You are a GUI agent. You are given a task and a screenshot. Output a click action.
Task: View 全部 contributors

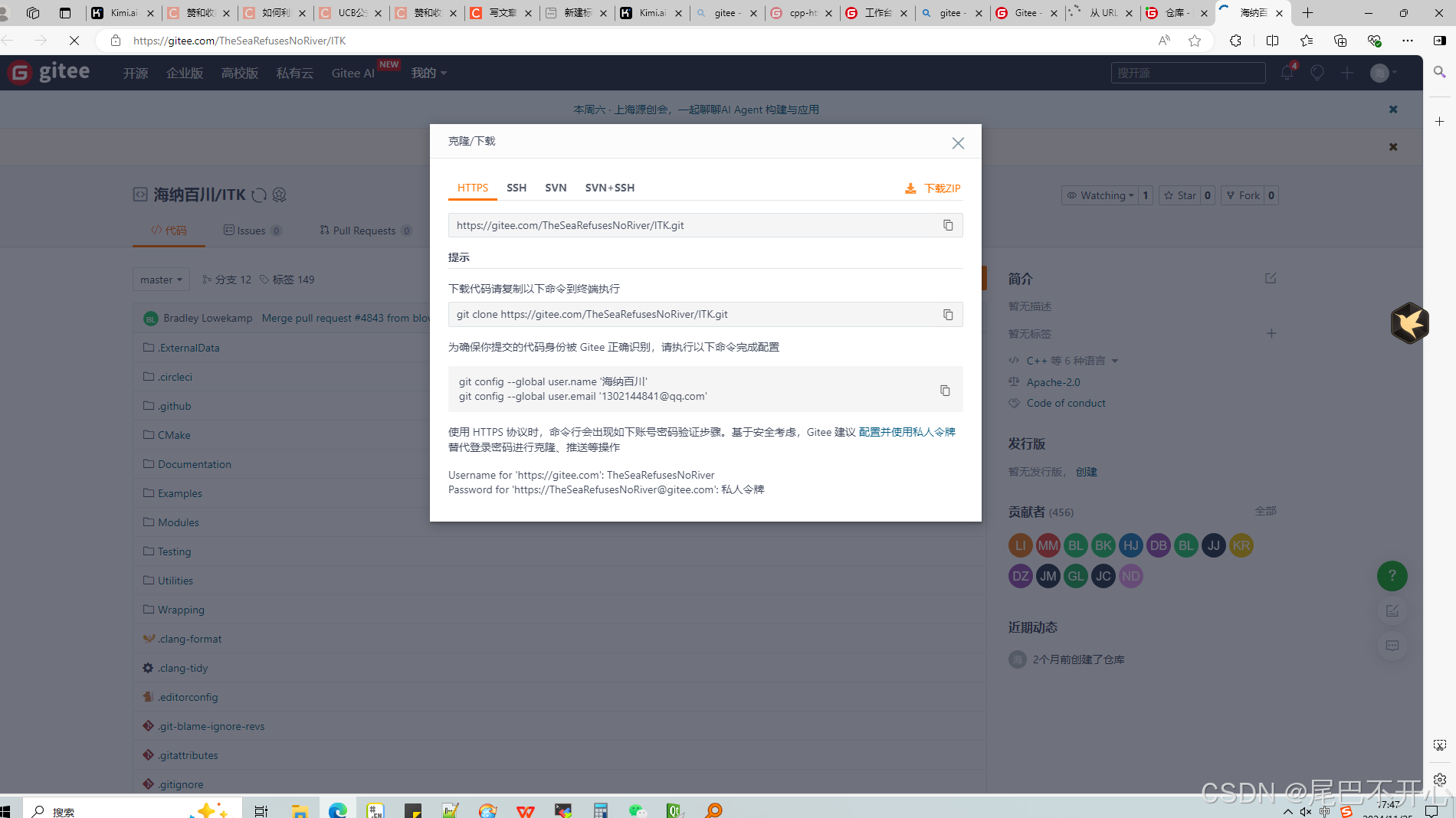point(1266,511)
